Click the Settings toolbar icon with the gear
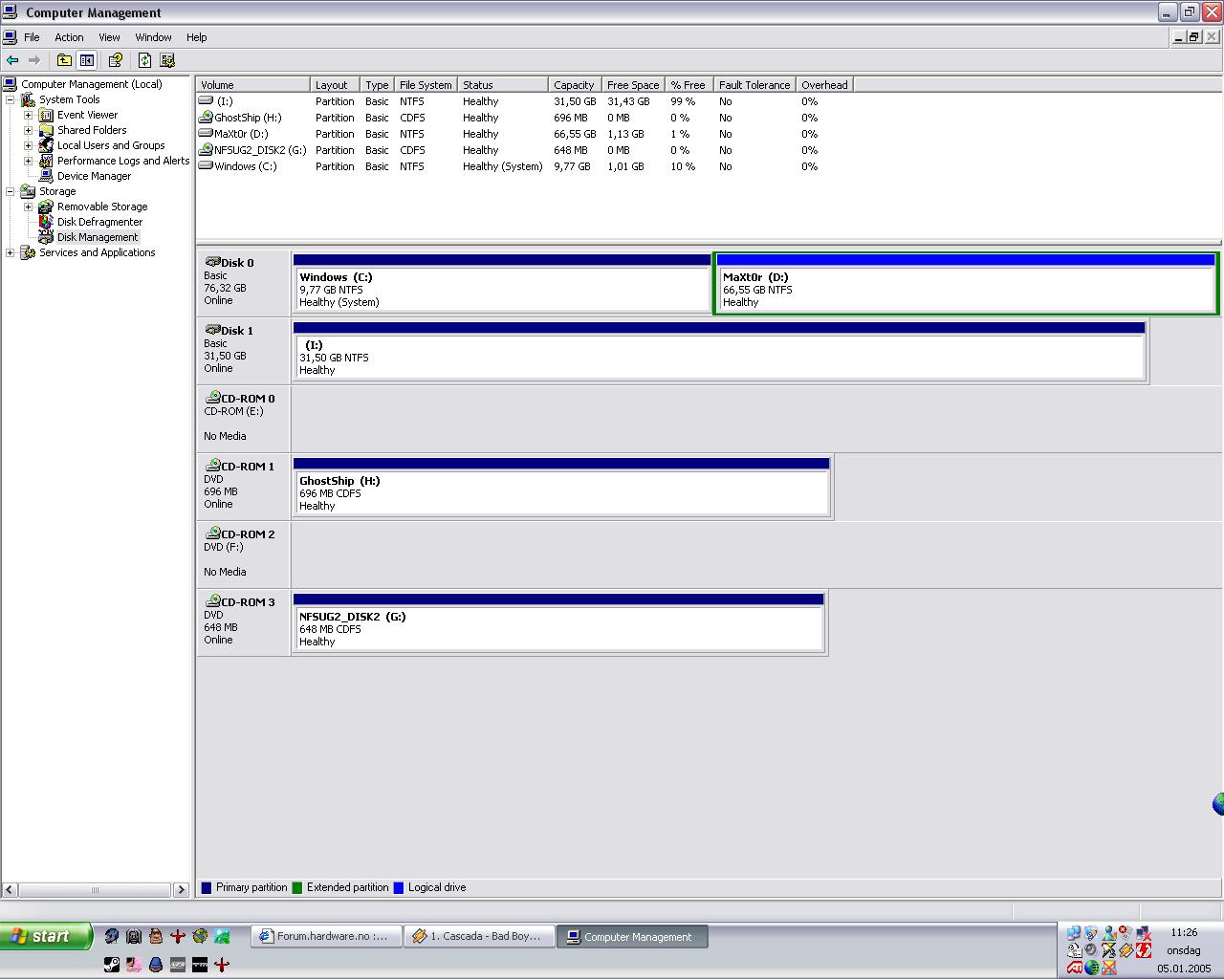Screen dimensions: 1224x980 point(167,60)
